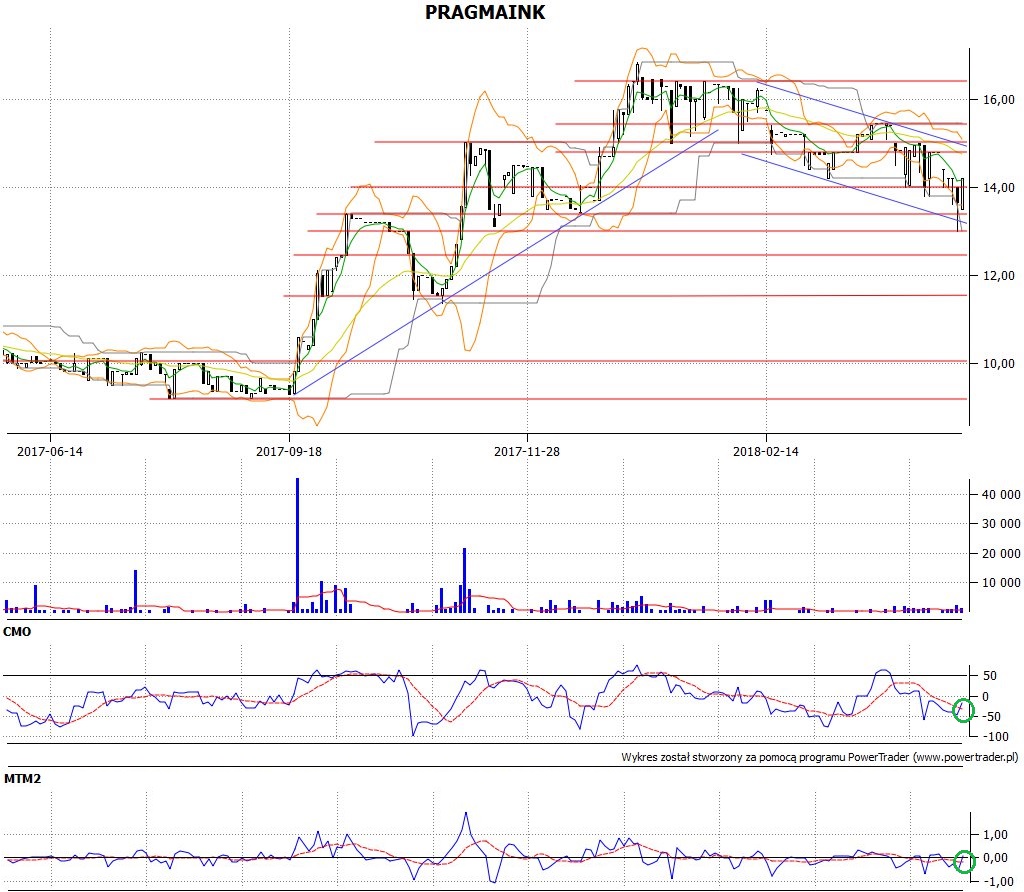Click the 2018-02-14 date label
The height and width of the screenshot is (892, 1024).
coord(765,451)
